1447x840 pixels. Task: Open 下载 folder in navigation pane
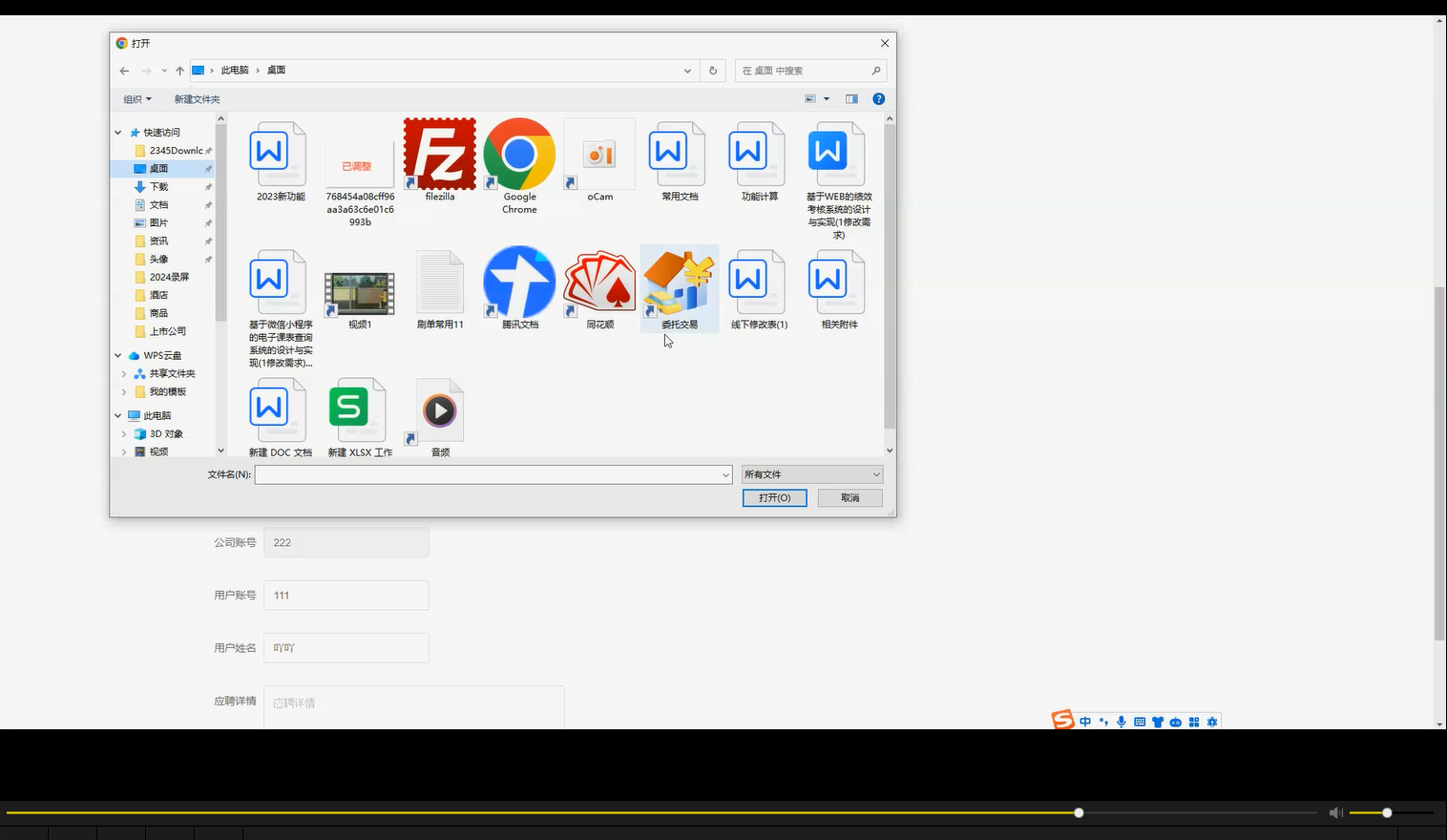158,187
